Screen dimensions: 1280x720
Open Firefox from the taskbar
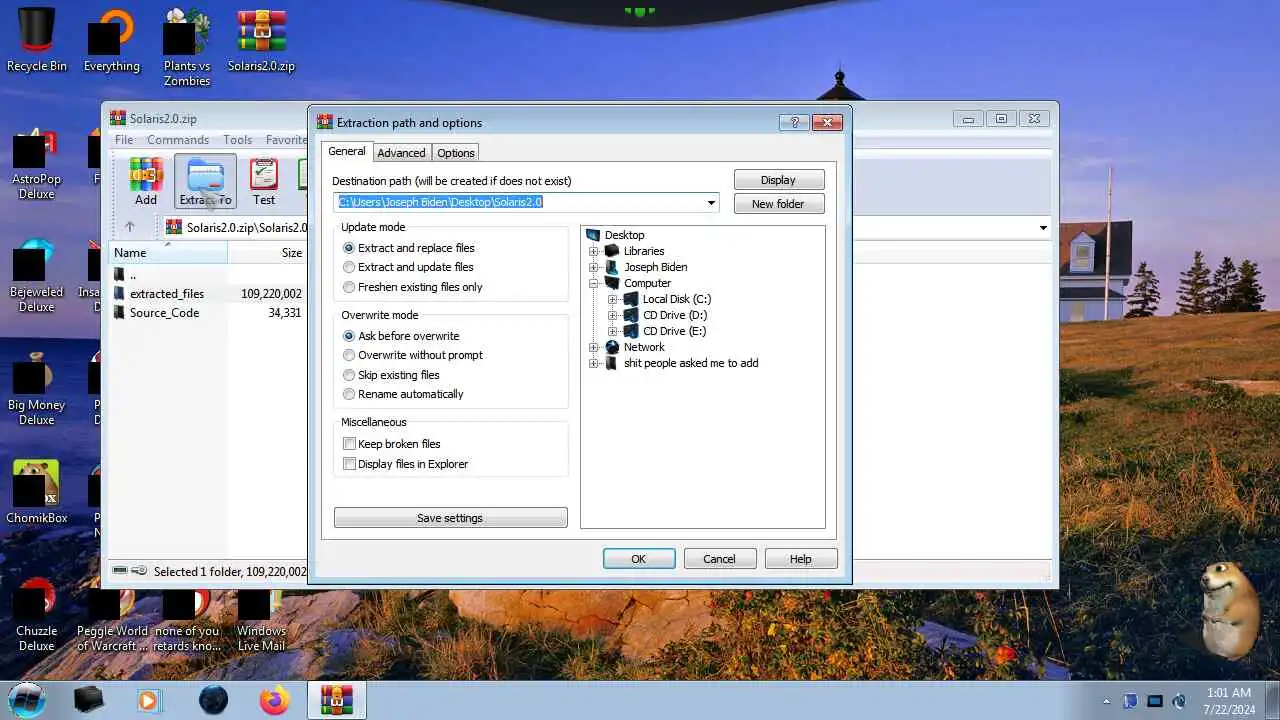pos(274,700)
